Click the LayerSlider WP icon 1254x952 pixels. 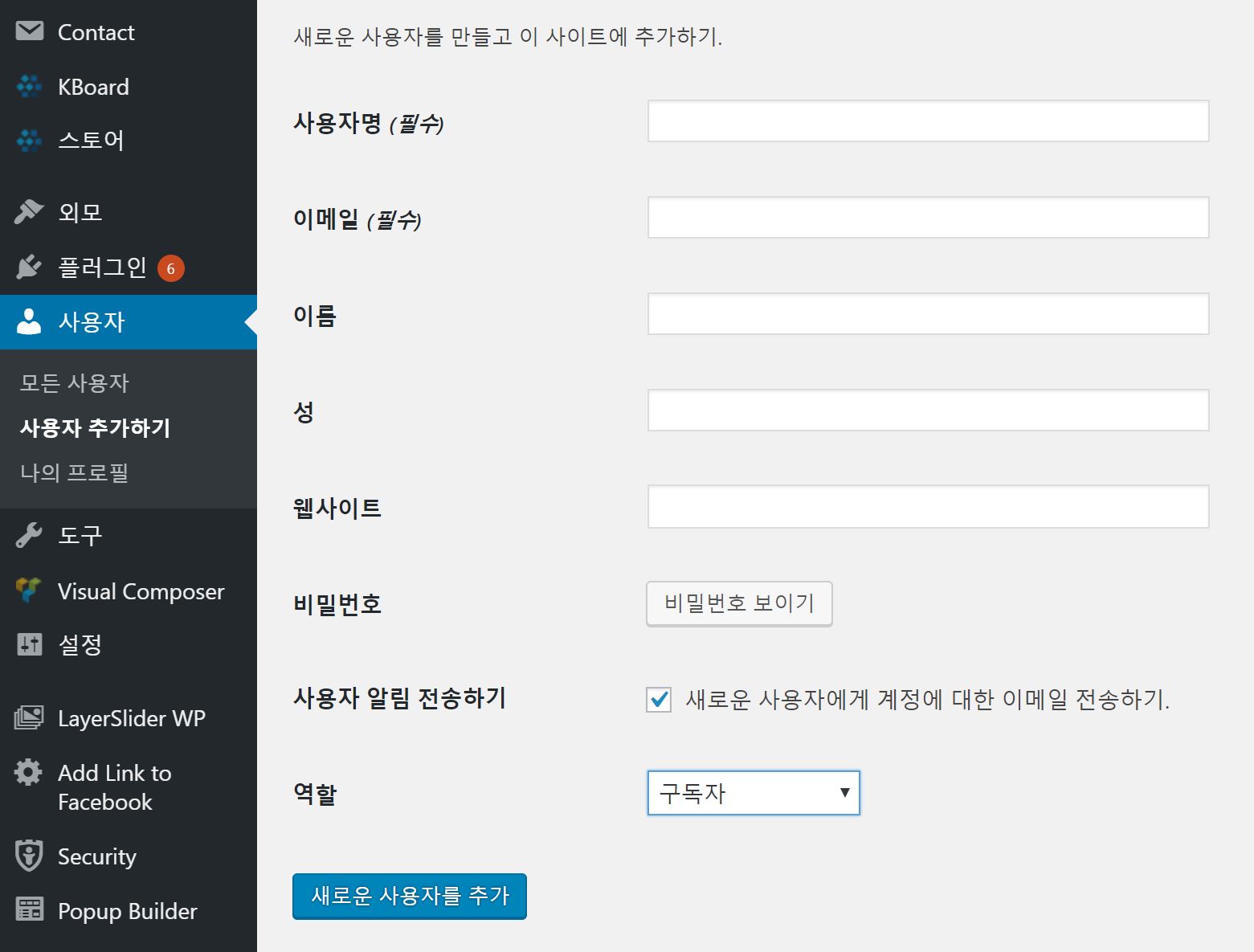click(29, 717)
